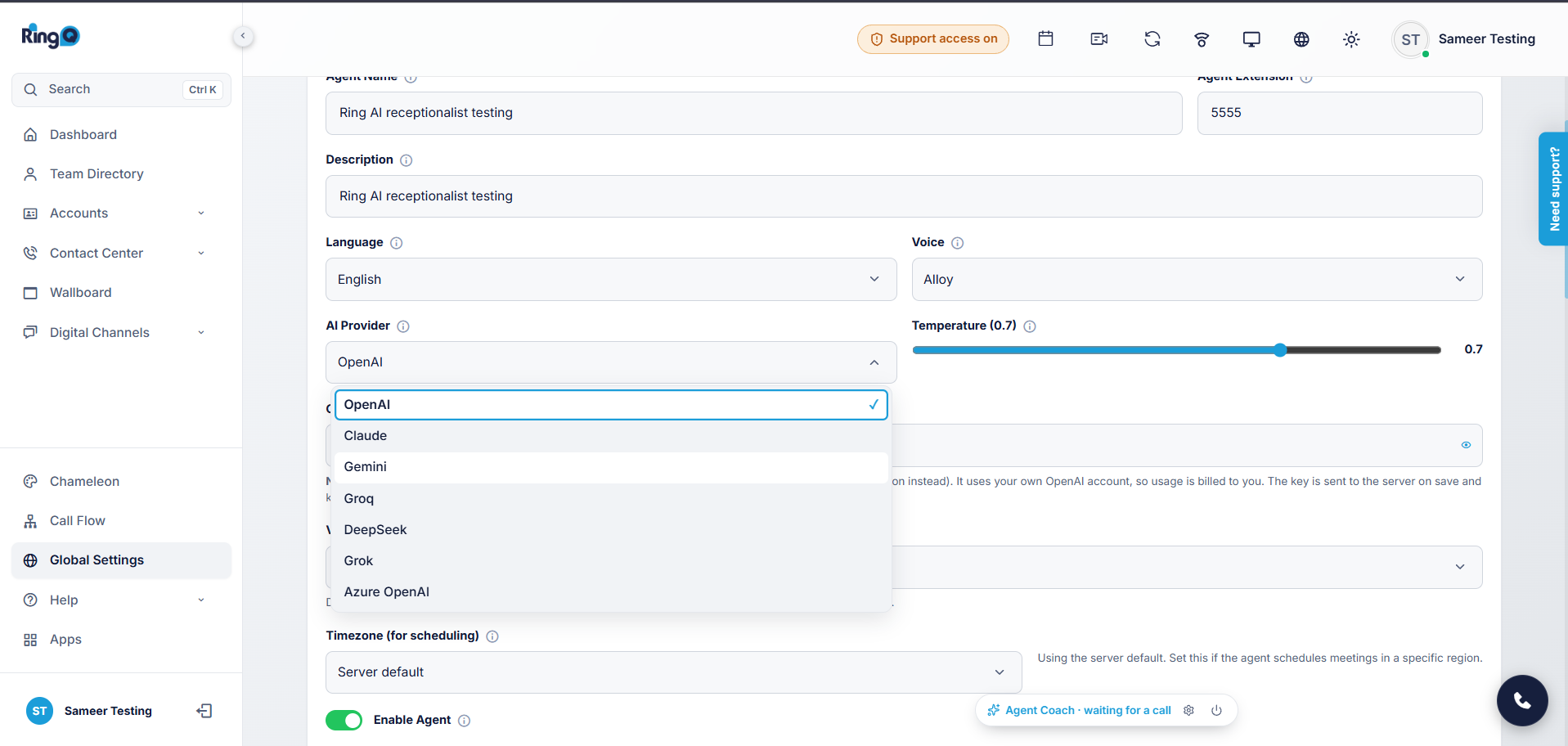Click the logout icon beside Sameer Testing

point(204,711)
